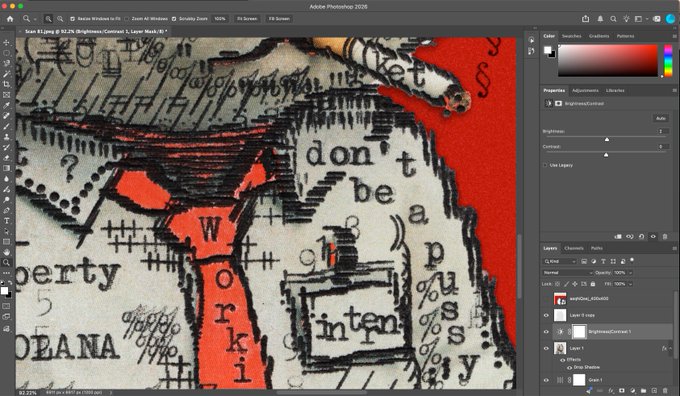Enable Use Legacy checkbox
Image resolution: width=680 pixels, height=396 pixels.
545,165
